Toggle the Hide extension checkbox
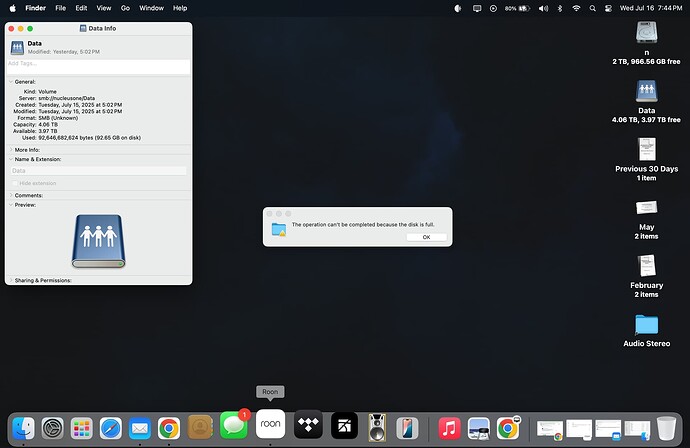 point(15,183)
